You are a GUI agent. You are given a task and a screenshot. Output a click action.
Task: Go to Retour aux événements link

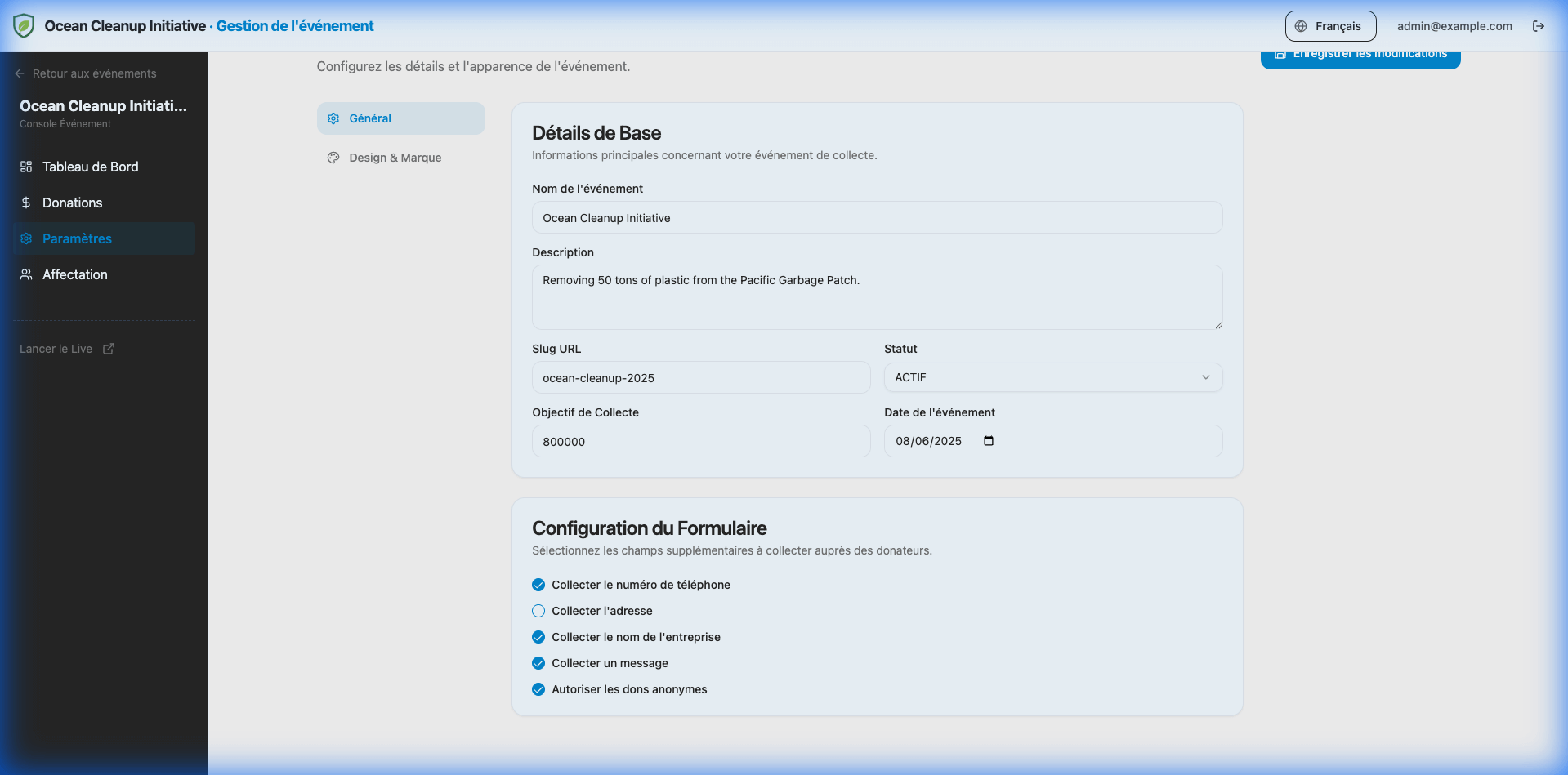[94, 73]
